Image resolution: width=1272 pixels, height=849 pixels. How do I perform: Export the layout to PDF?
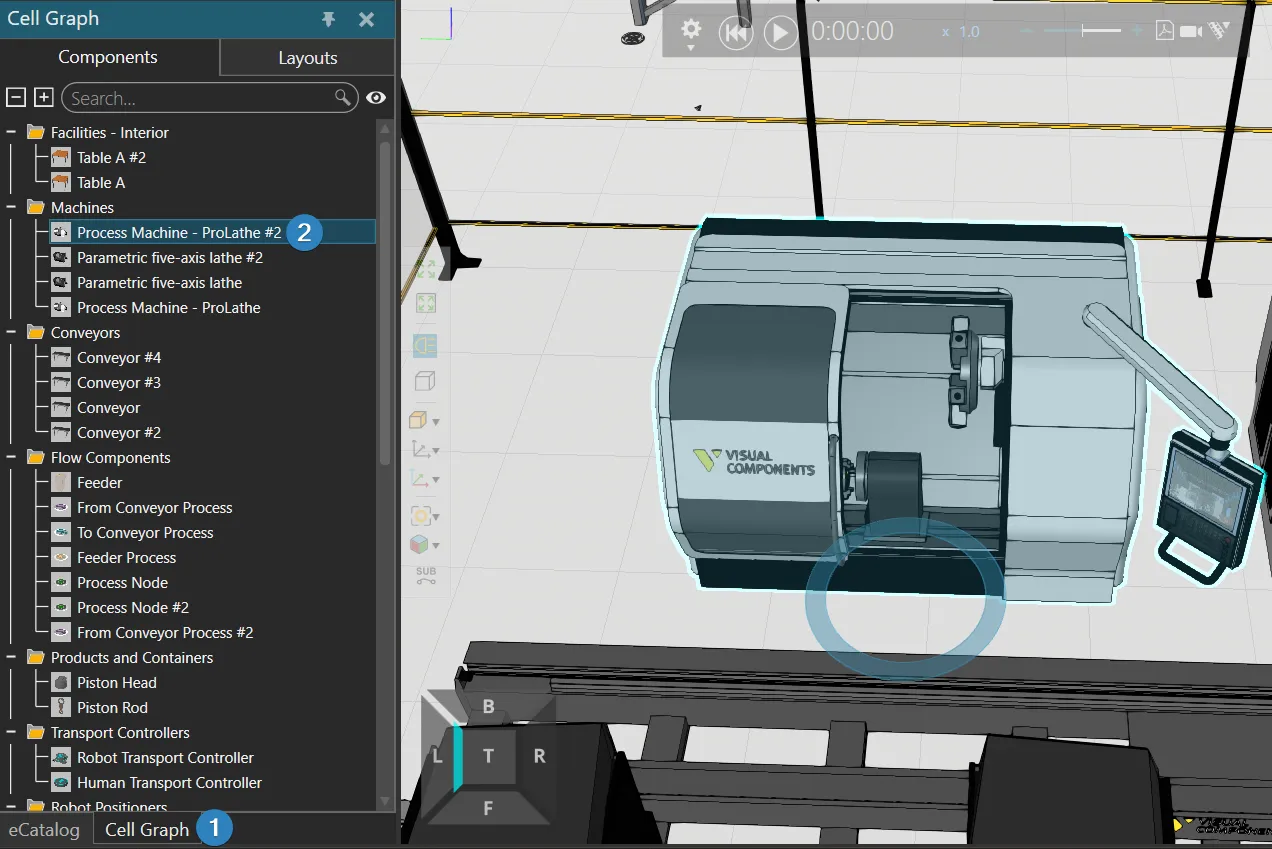click(x=1164, y=31)
